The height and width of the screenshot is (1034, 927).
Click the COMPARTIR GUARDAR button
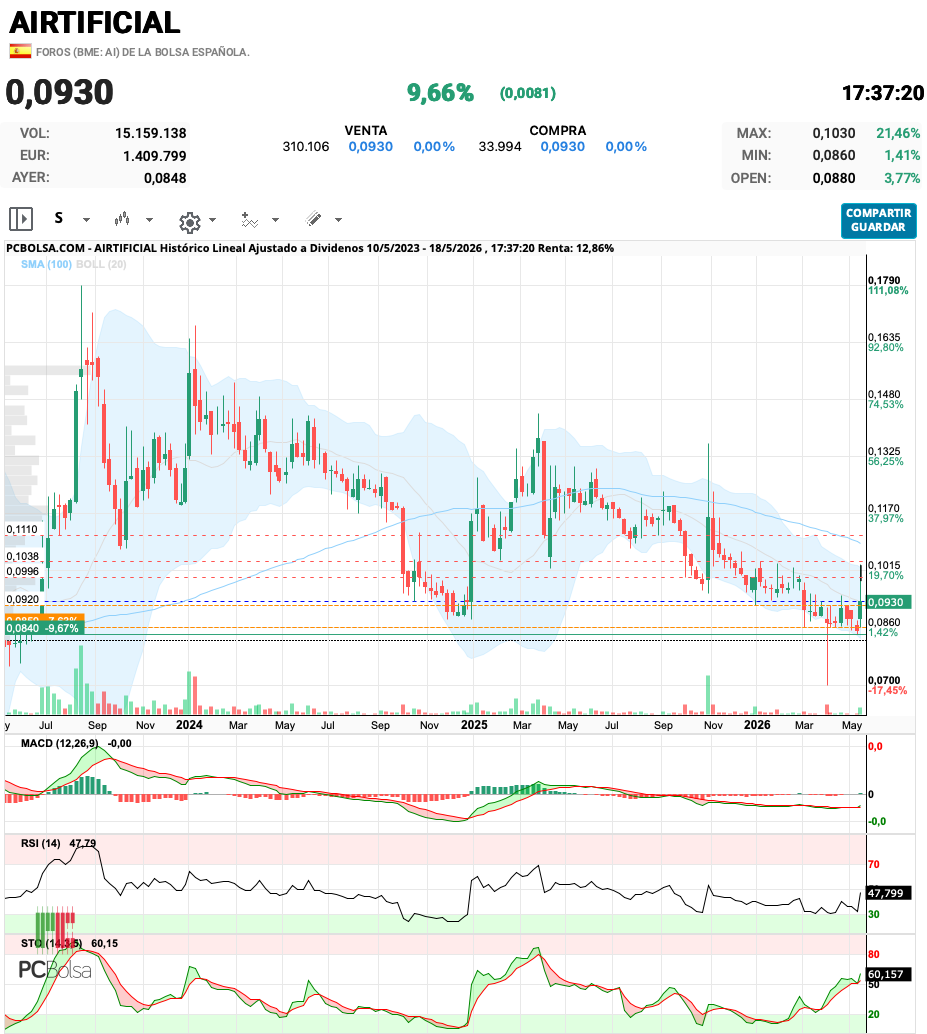point(878,220)
